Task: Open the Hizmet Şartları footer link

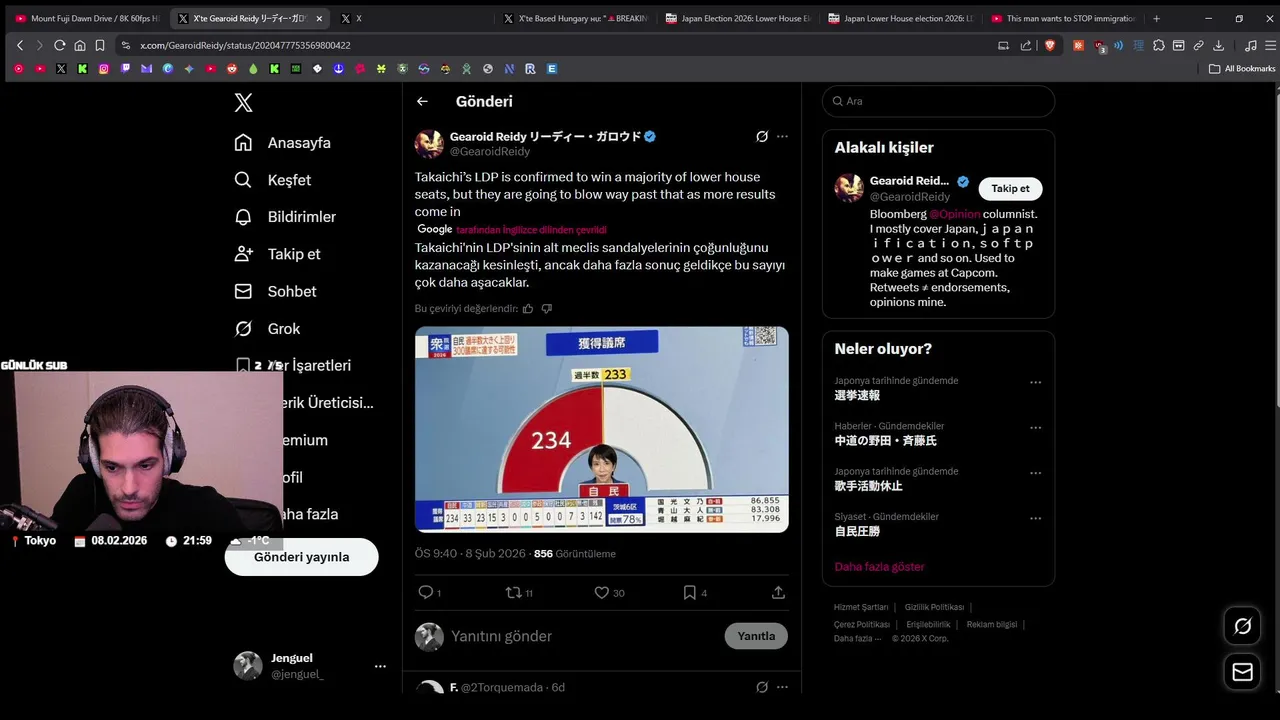Action: click(x=861, y=607)
